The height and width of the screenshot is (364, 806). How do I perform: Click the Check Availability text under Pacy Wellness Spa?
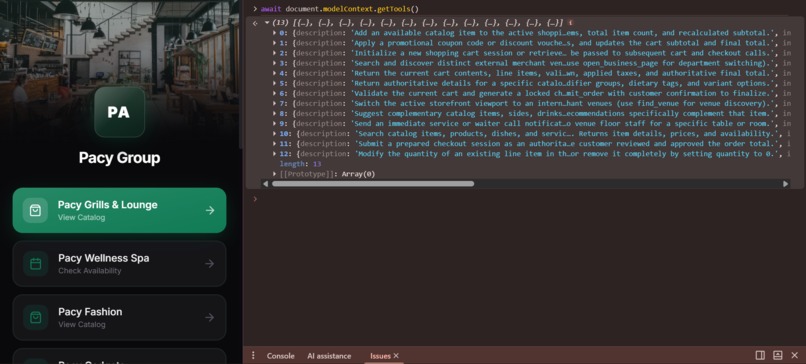click(90, 271)
